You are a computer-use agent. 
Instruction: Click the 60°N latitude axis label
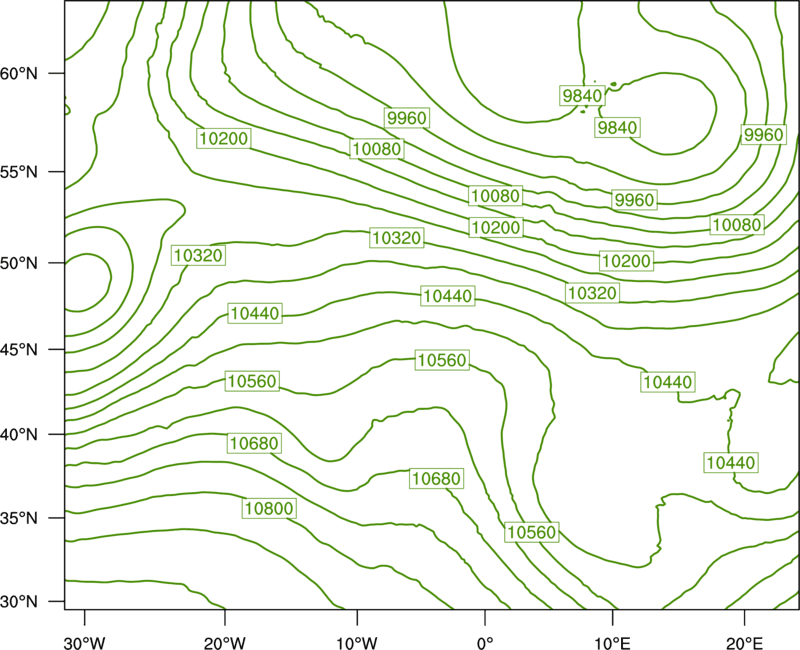click(x=19, y=73)
